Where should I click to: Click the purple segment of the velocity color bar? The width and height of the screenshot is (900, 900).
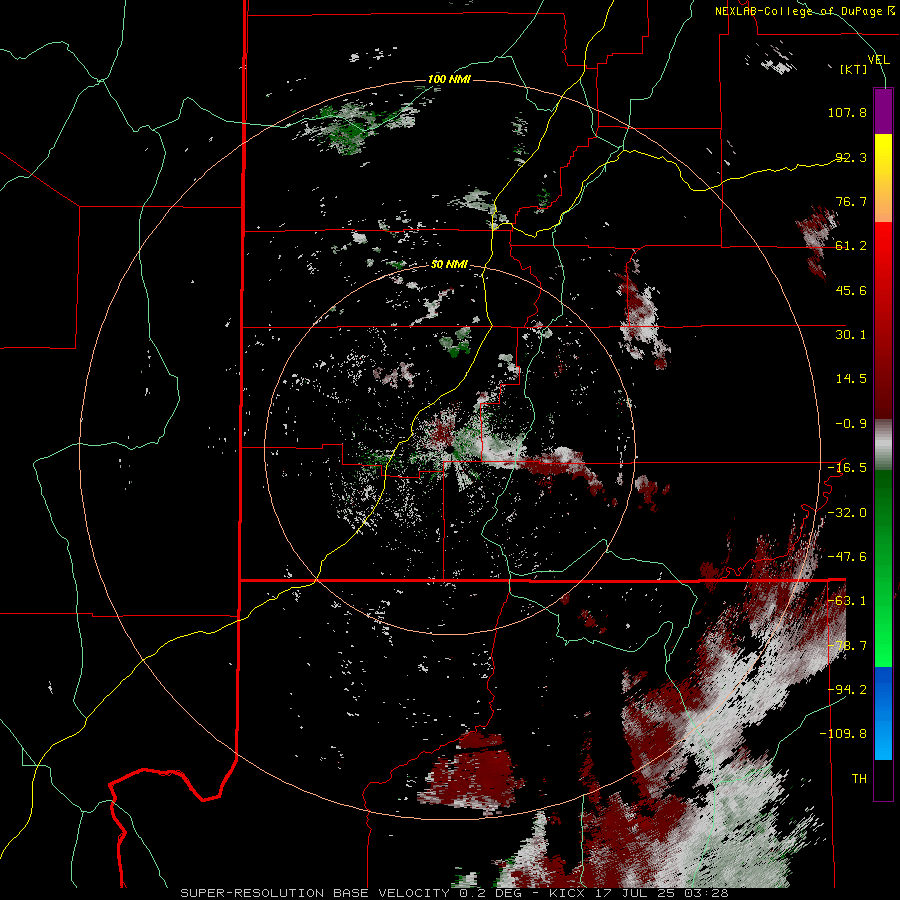point(883,111)
